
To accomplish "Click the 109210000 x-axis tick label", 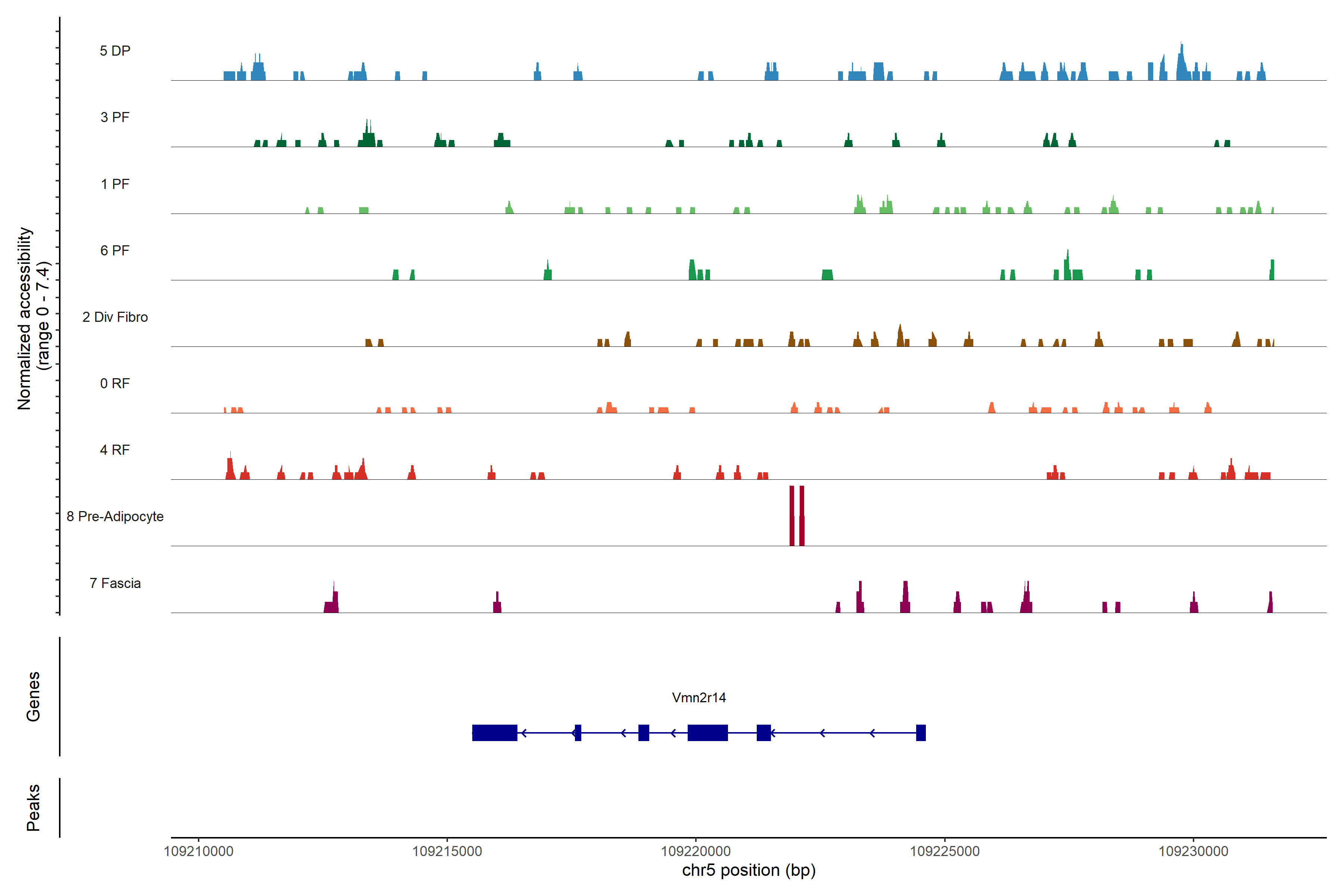I will [198, 852].
